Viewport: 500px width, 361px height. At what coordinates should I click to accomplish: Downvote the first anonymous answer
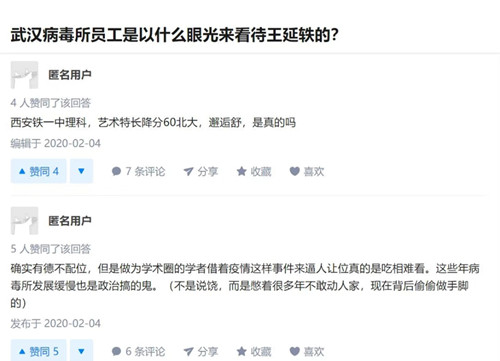81,171
